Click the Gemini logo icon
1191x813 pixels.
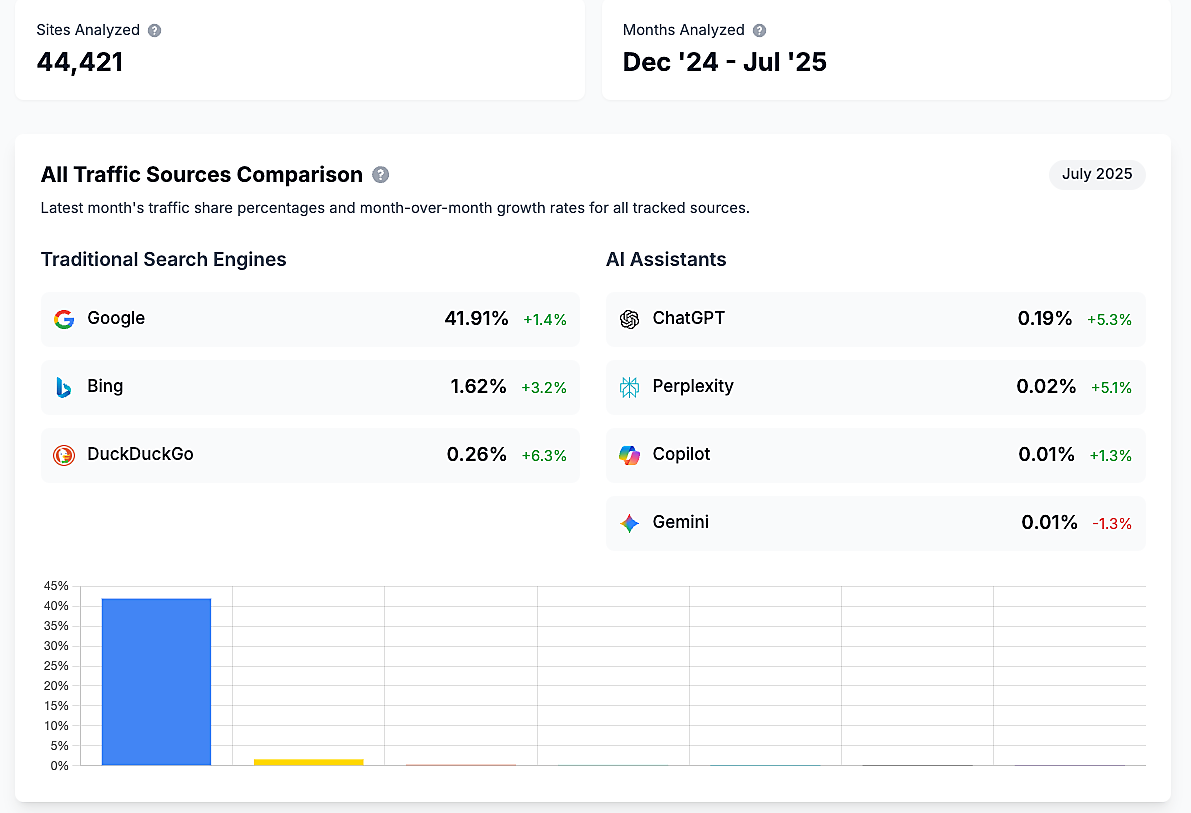click(629, 523)
